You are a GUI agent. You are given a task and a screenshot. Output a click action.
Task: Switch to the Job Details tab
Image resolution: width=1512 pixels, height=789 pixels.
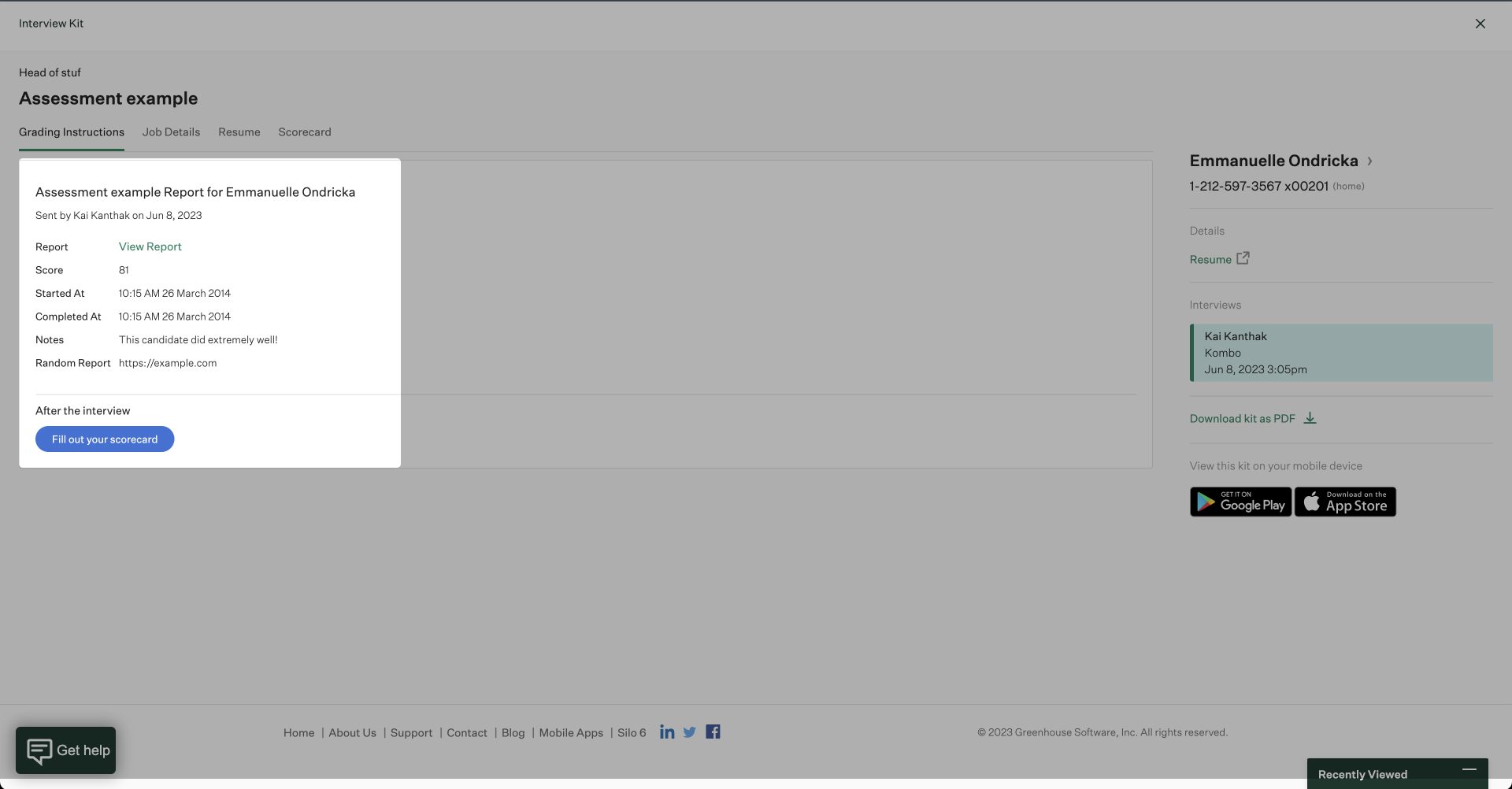click(171, 132)
